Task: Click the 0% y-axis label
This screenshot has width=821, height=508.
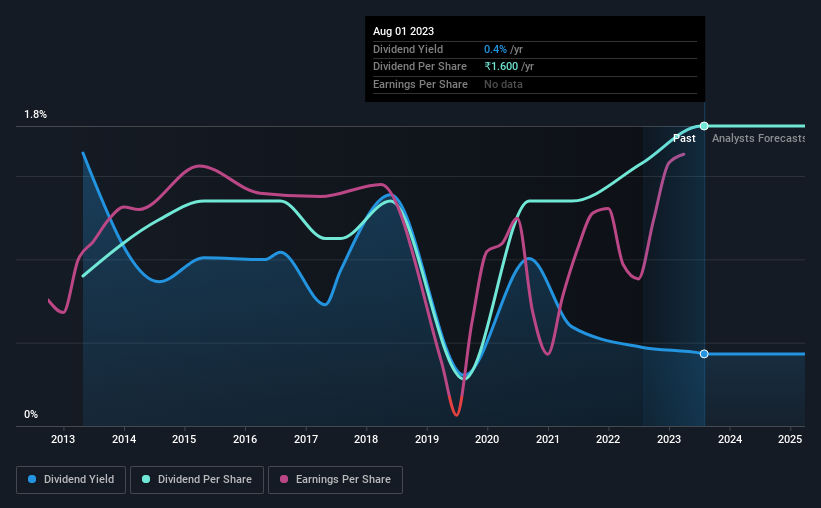Action: pos(31,414)
